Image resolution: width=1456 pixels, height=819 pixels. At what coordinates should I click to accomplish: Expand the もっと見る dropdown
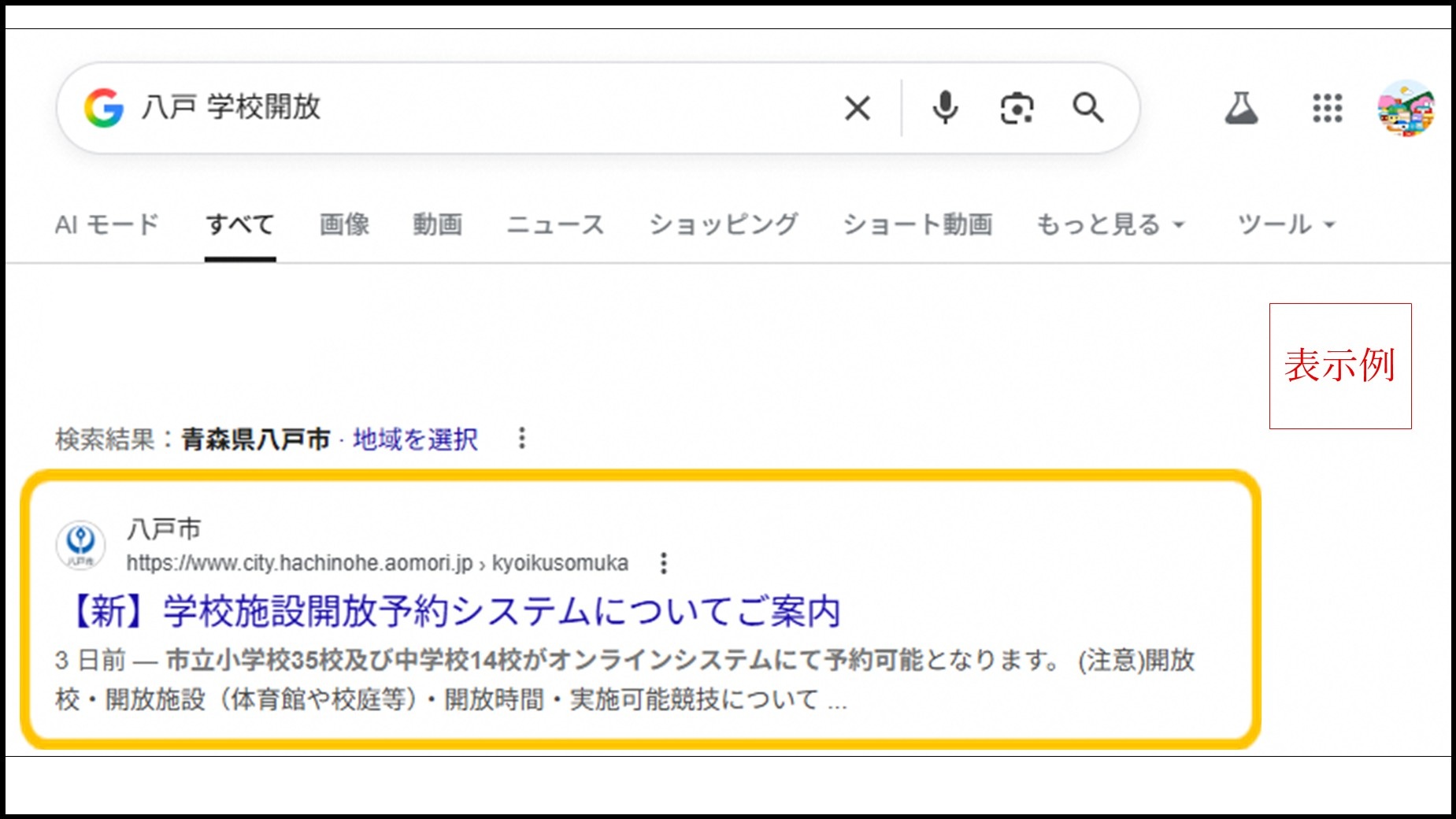point(1101,224)
